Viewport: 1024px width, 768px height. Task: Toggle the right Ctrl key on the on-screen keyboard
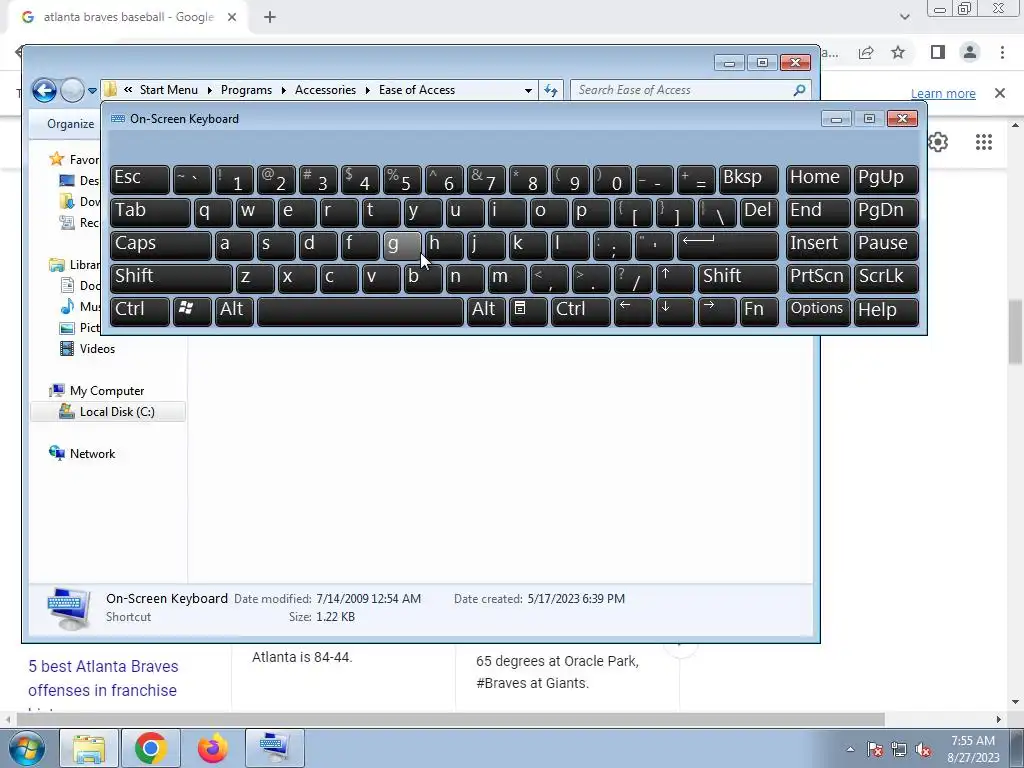click(581, 310)
